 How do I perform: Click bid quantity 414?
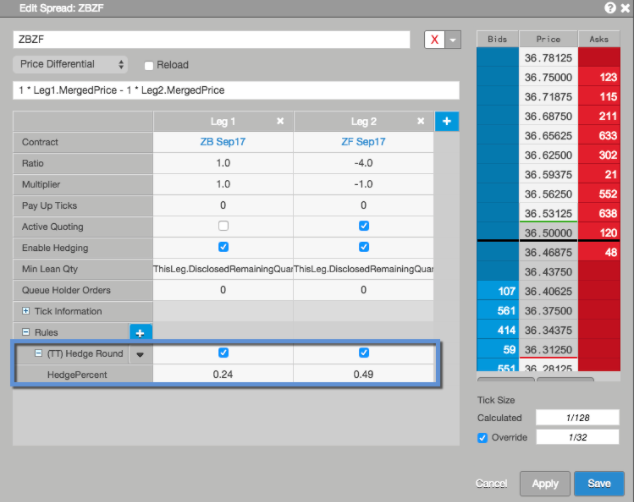tap(498, 330)
